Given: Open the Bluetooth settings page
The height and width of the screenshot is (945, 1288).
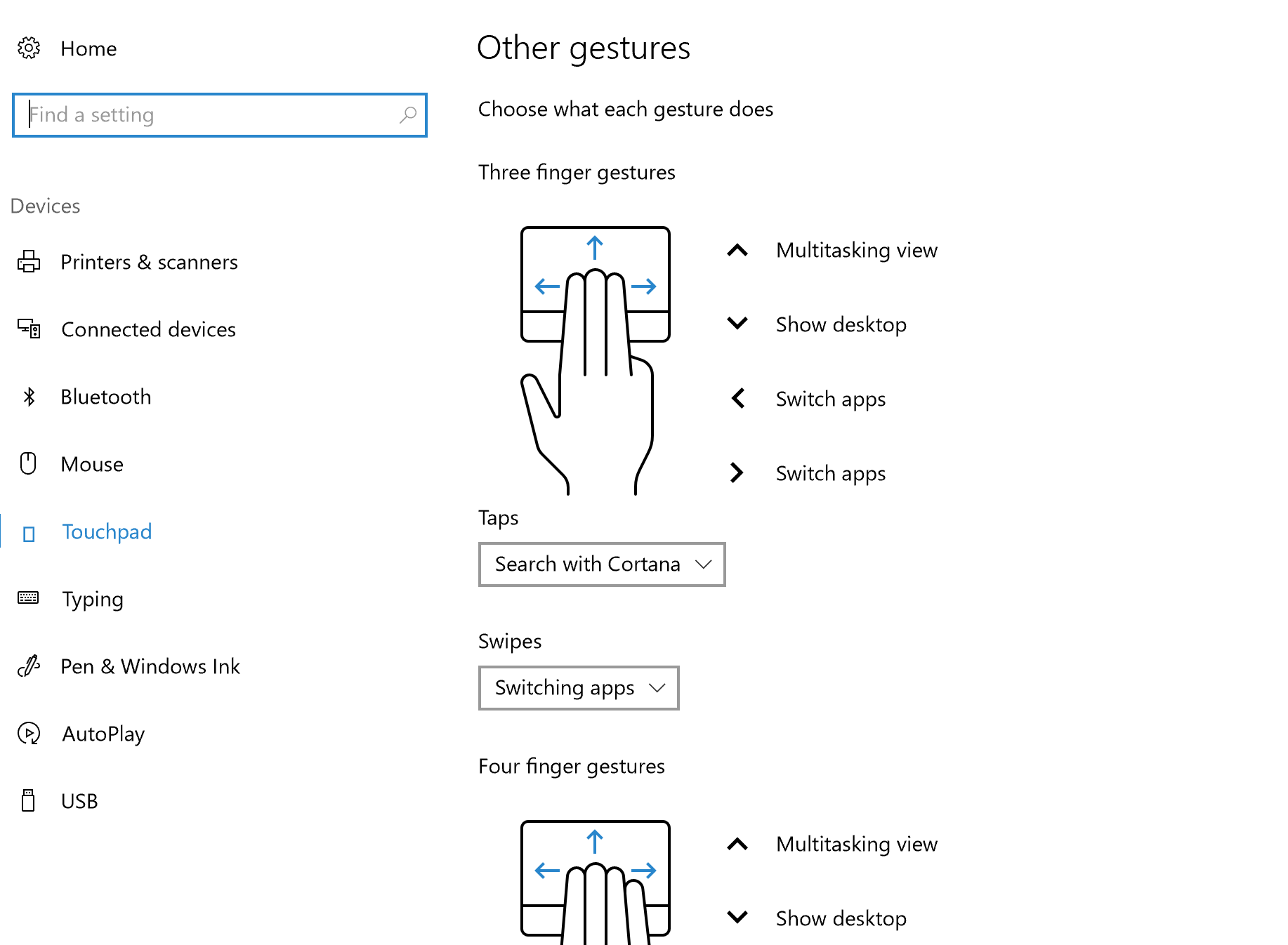Looking at the screenshot, I should click(x=106, y=397).
